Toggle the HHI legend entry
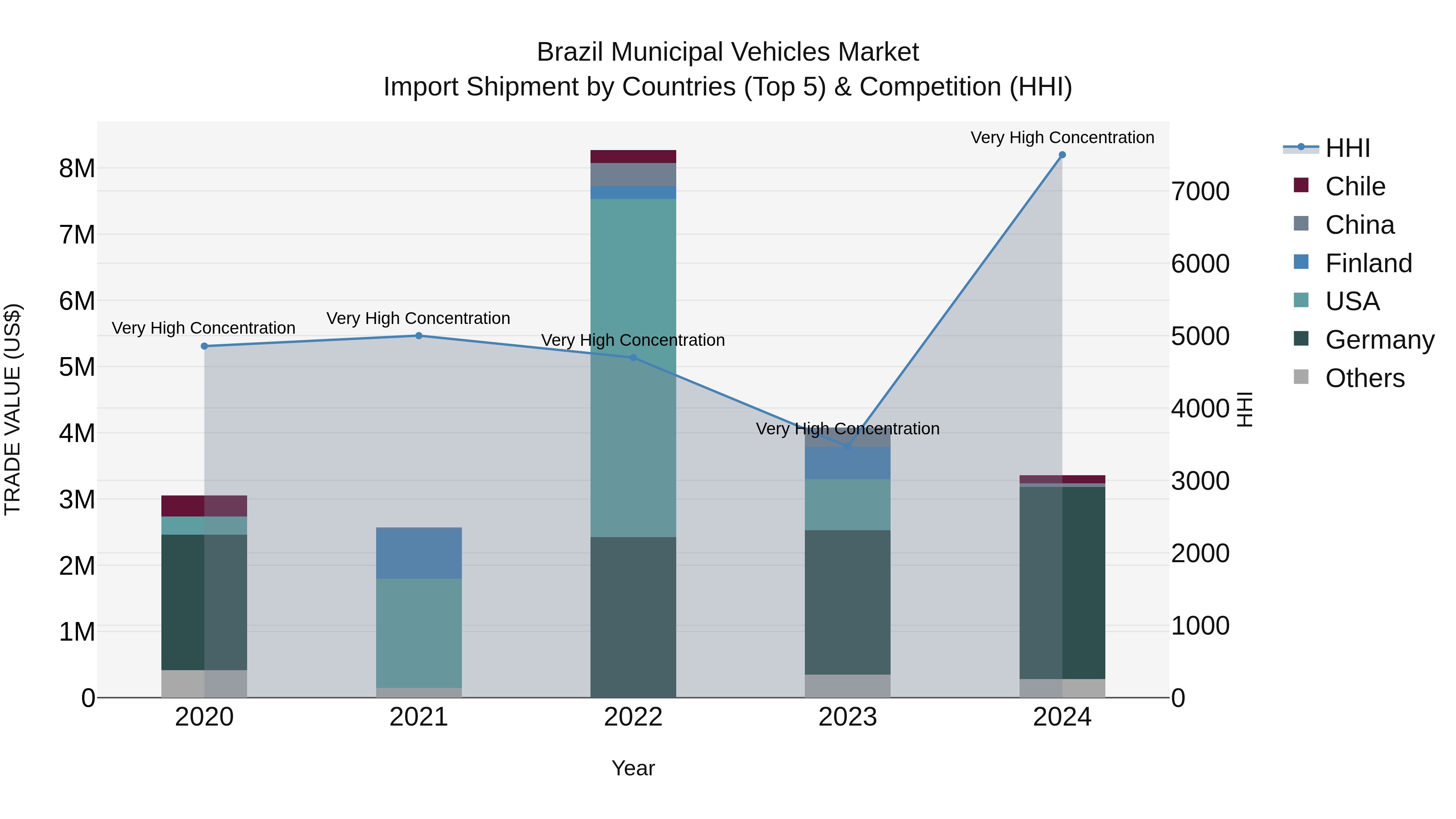 (1327, 148)
